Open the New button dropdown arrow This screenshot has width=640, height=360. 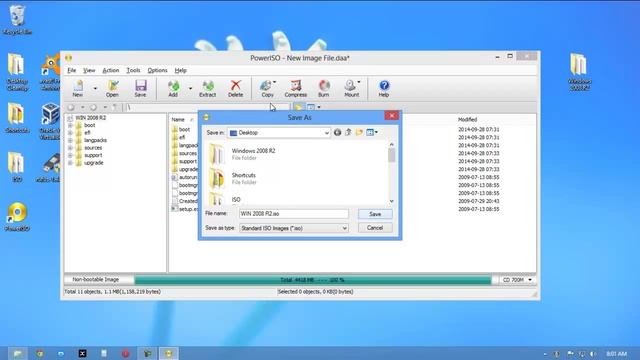(x=95, y=88)
